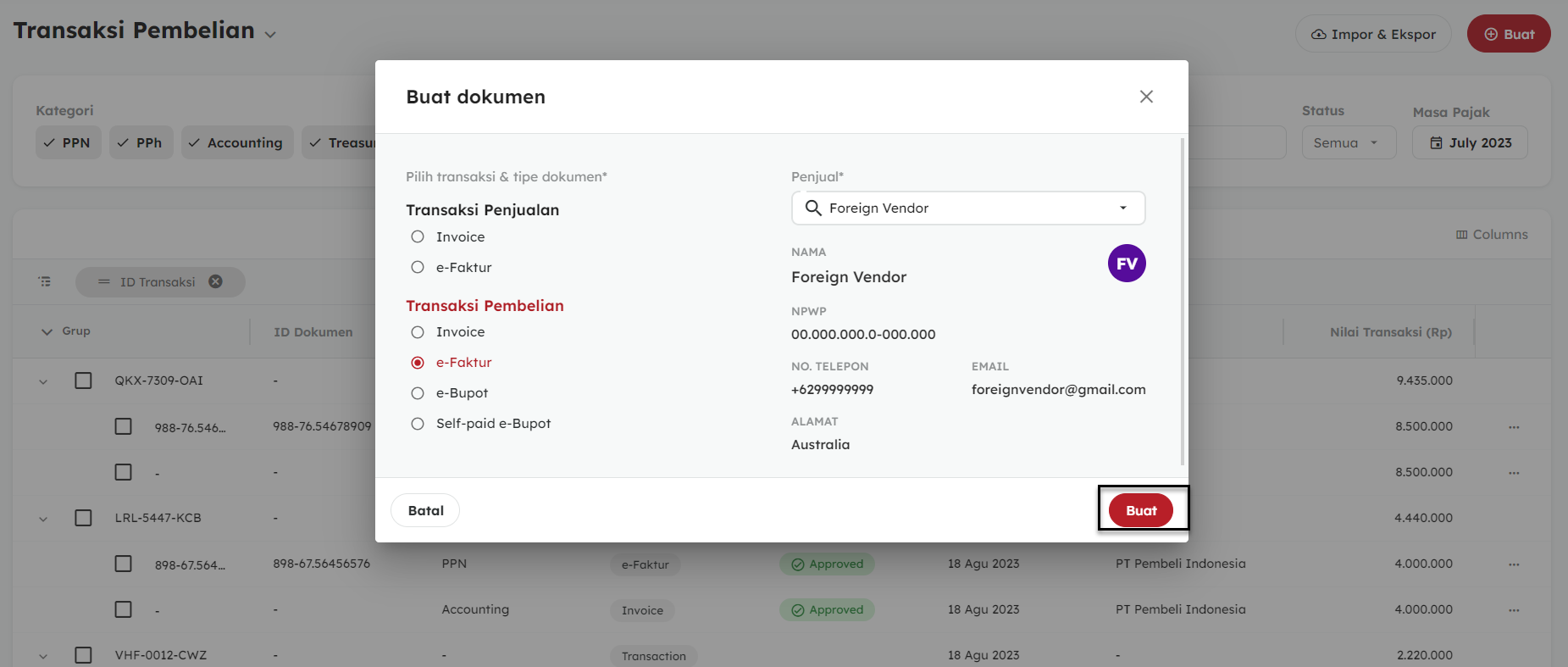The height and width of the screenshot is (667, 1568).
Task: Toggle the PPN category filter
Action: (68, 142)
